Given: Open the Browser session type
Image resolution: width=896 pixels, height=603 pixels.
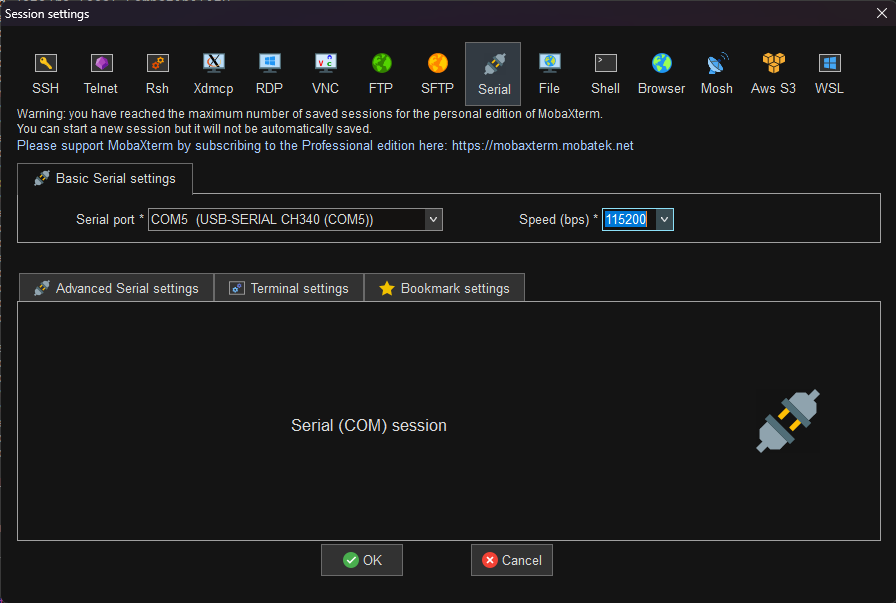Looking at the screenshot, I should tap(661, 74).
